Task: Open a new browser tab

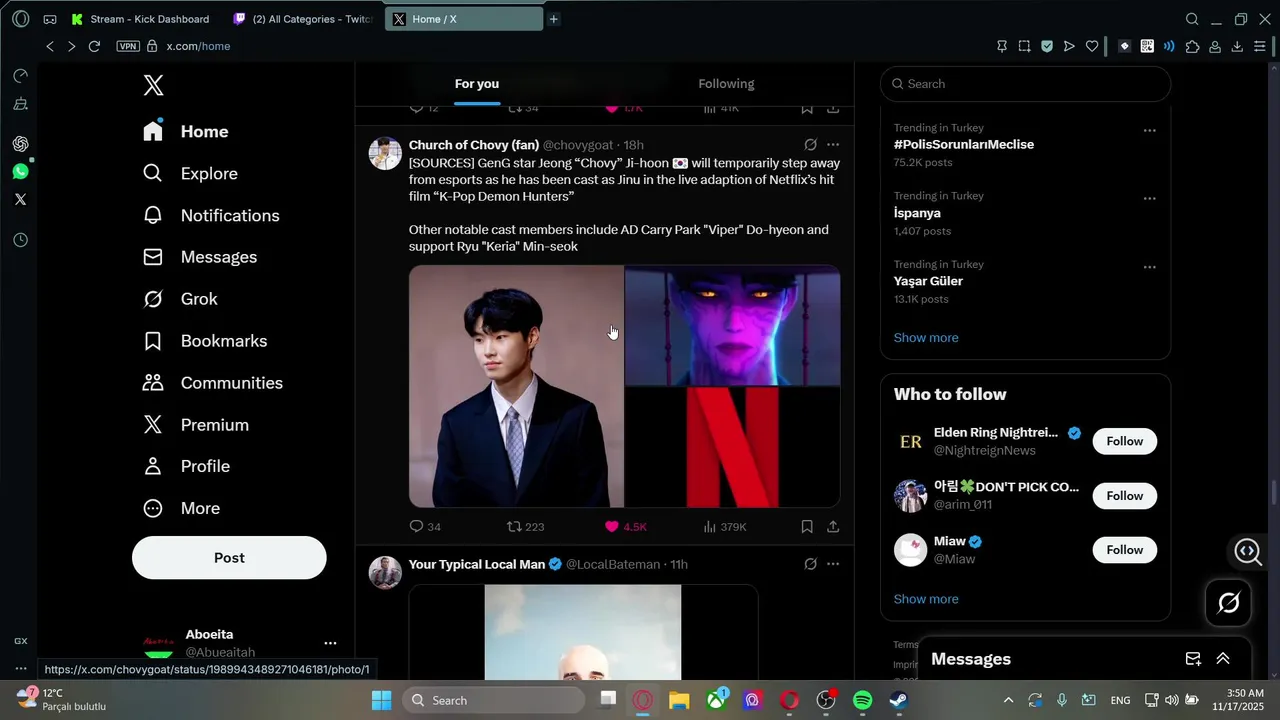Action: 554,19
